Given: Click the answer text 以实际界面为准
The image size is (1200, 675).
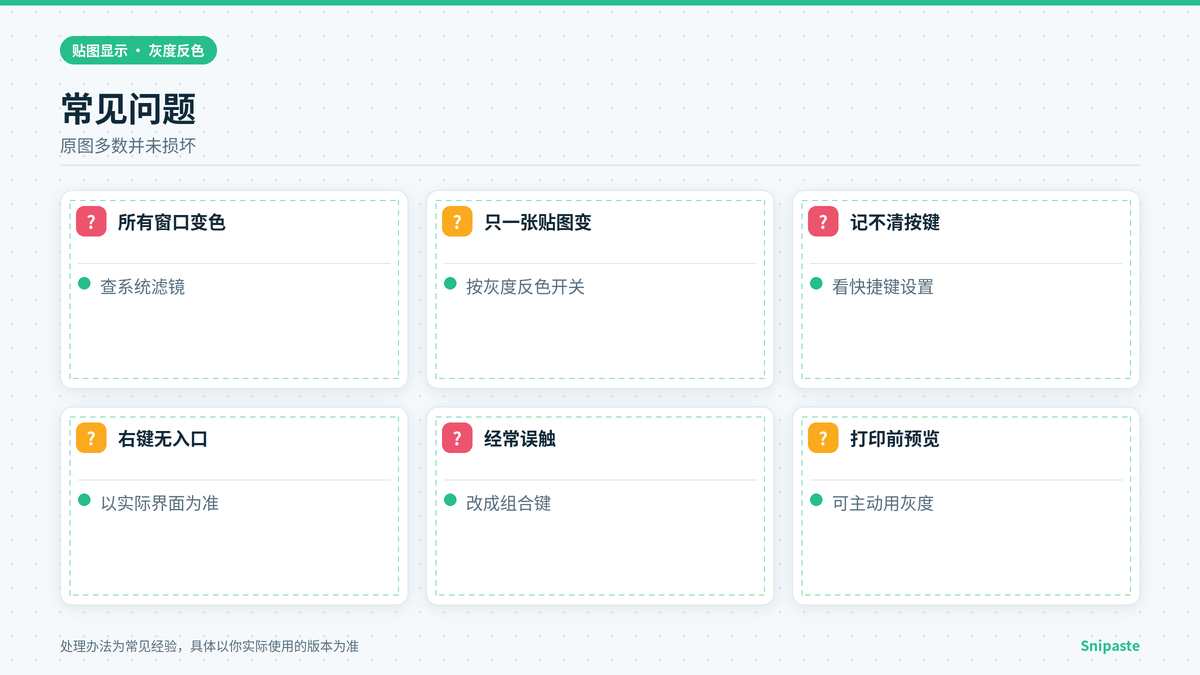Looking at the screenshot, I should coord(159,503).
